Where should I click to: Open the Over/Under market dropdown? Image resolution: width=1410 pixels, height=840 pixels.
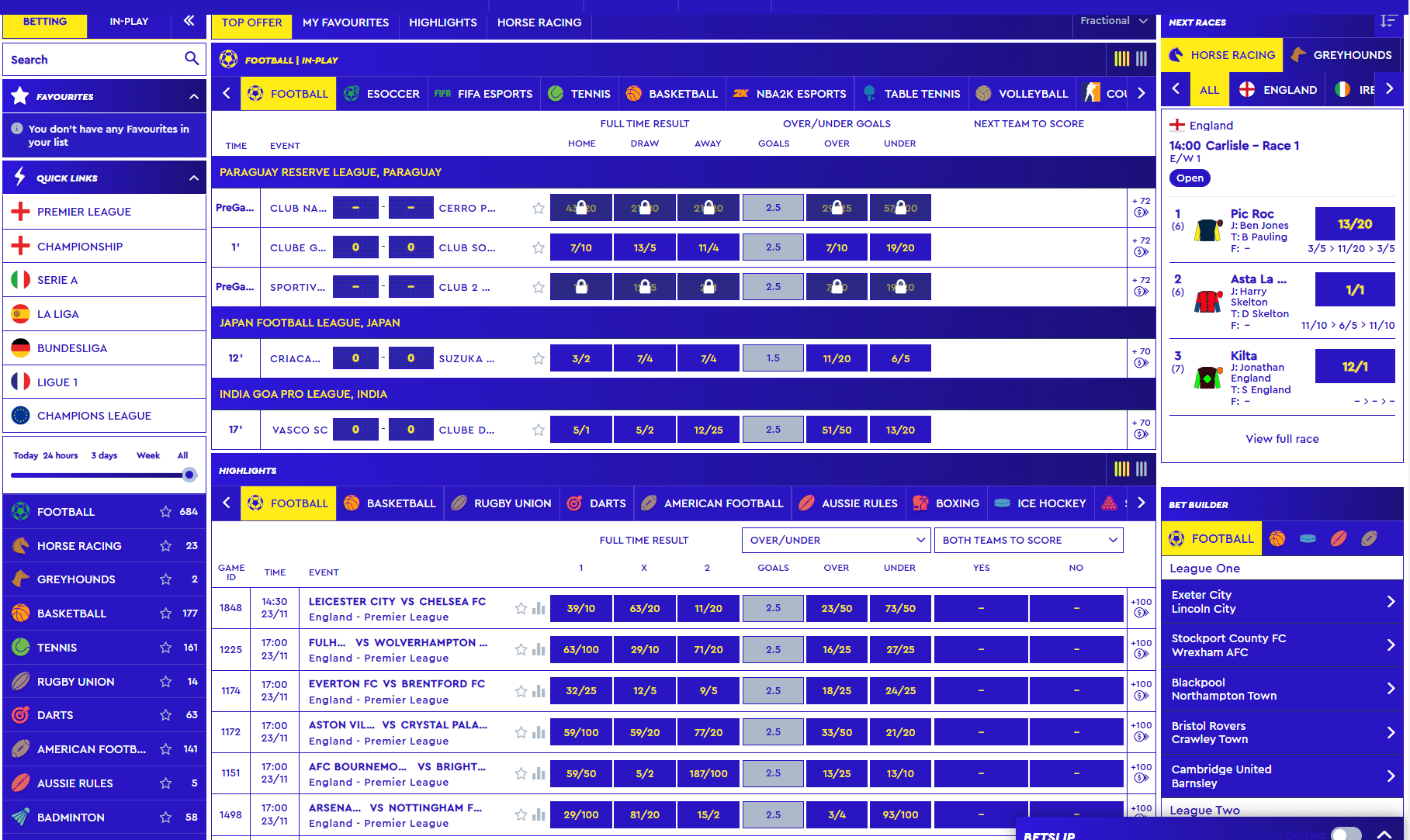[x=836, y=540]
